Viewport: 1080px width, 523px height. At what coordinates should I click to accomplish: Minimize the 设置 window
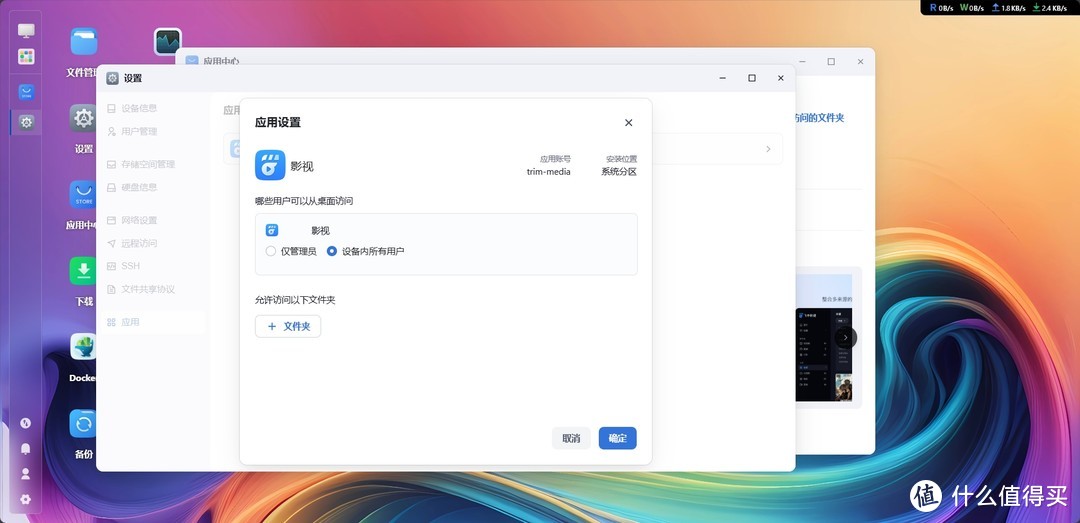[723, 79]
